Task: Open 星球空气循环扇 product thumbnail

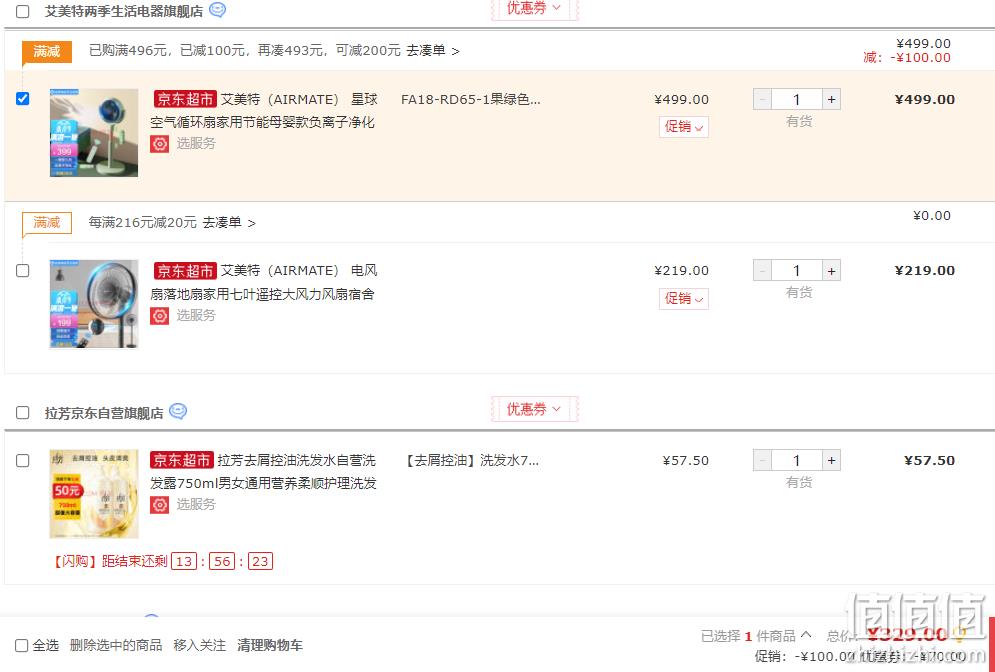Action: 94,133
